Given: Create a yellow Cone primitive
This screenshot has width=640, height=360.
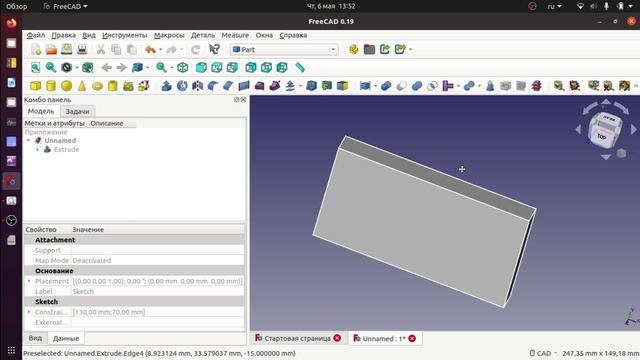Looking at the screenshot, I should [x=82, y=86].
